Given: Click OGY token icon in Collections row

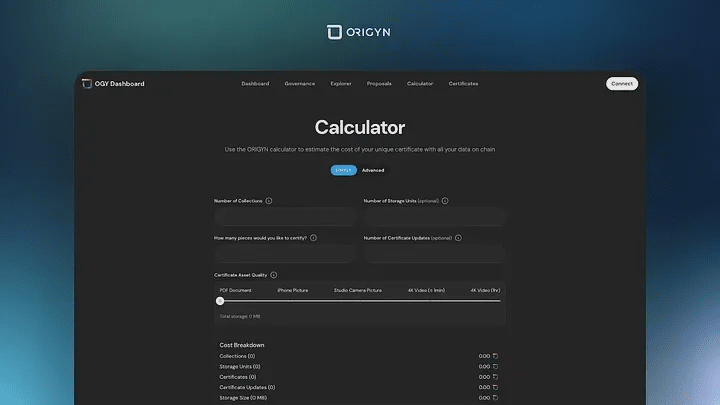Looking at the screenshot, I should [495, 356].
